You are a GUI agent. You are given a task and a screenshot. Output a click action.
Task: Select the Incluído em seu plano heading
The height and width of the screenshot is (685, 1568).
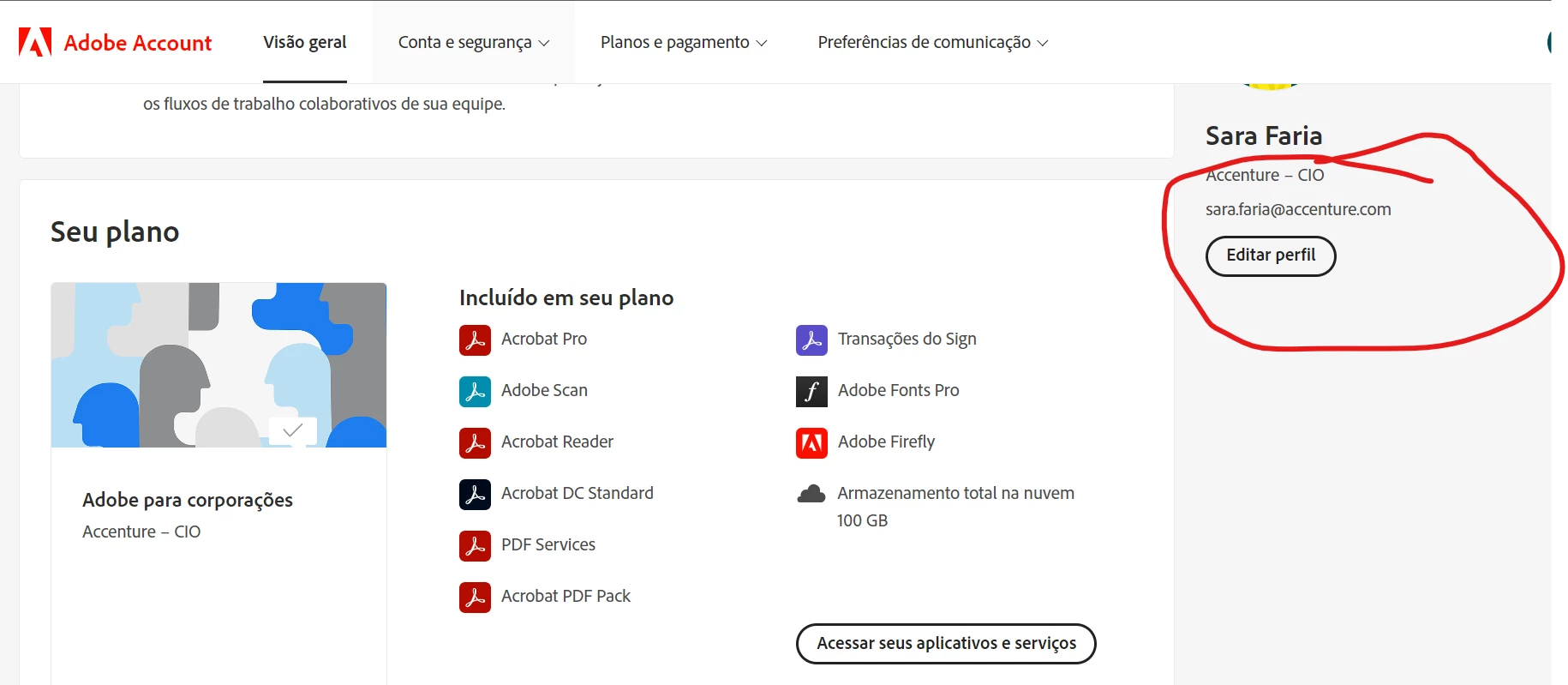point(566,297)
